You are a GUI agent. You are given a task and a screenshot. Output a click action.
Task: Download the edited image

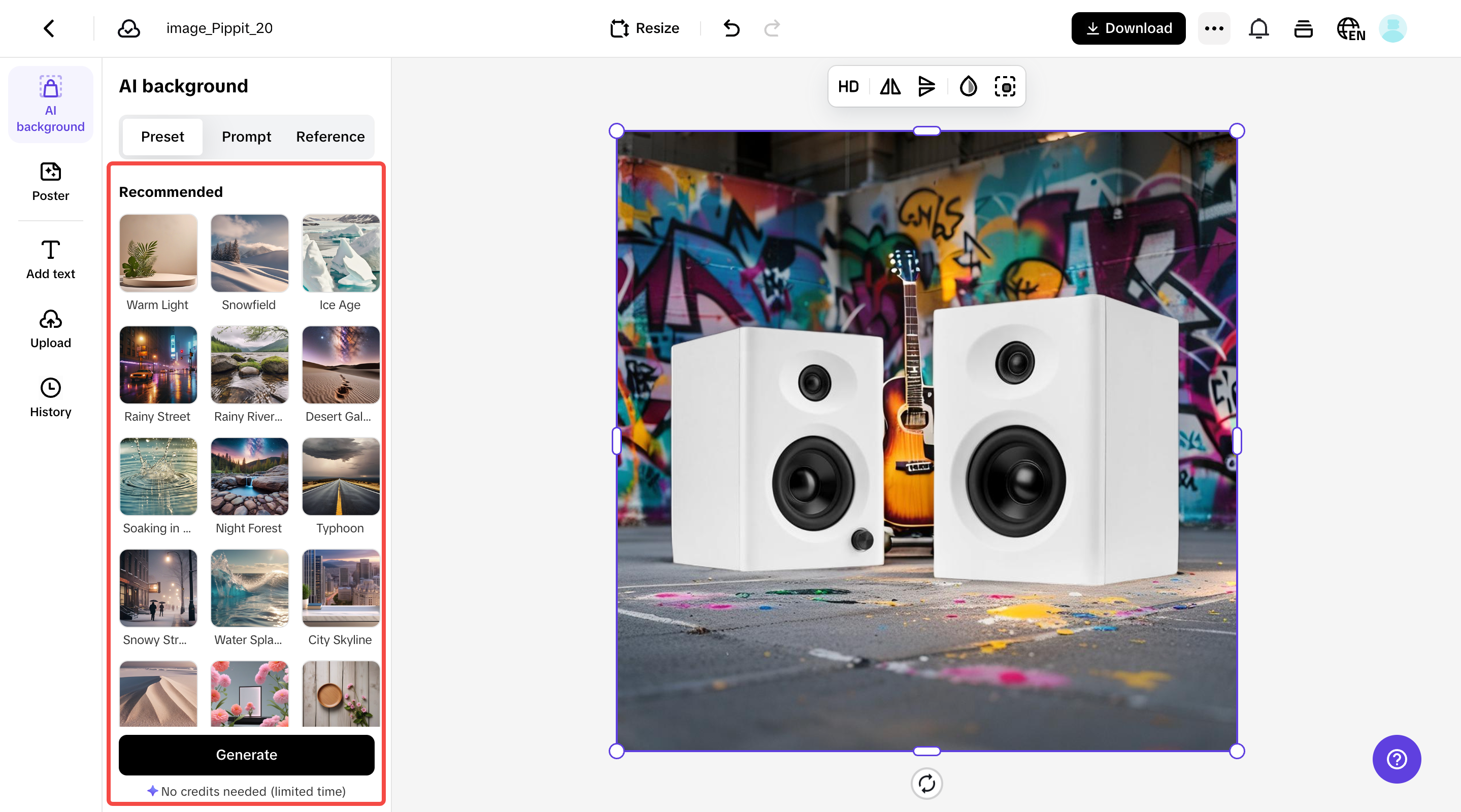(1127, 28)
